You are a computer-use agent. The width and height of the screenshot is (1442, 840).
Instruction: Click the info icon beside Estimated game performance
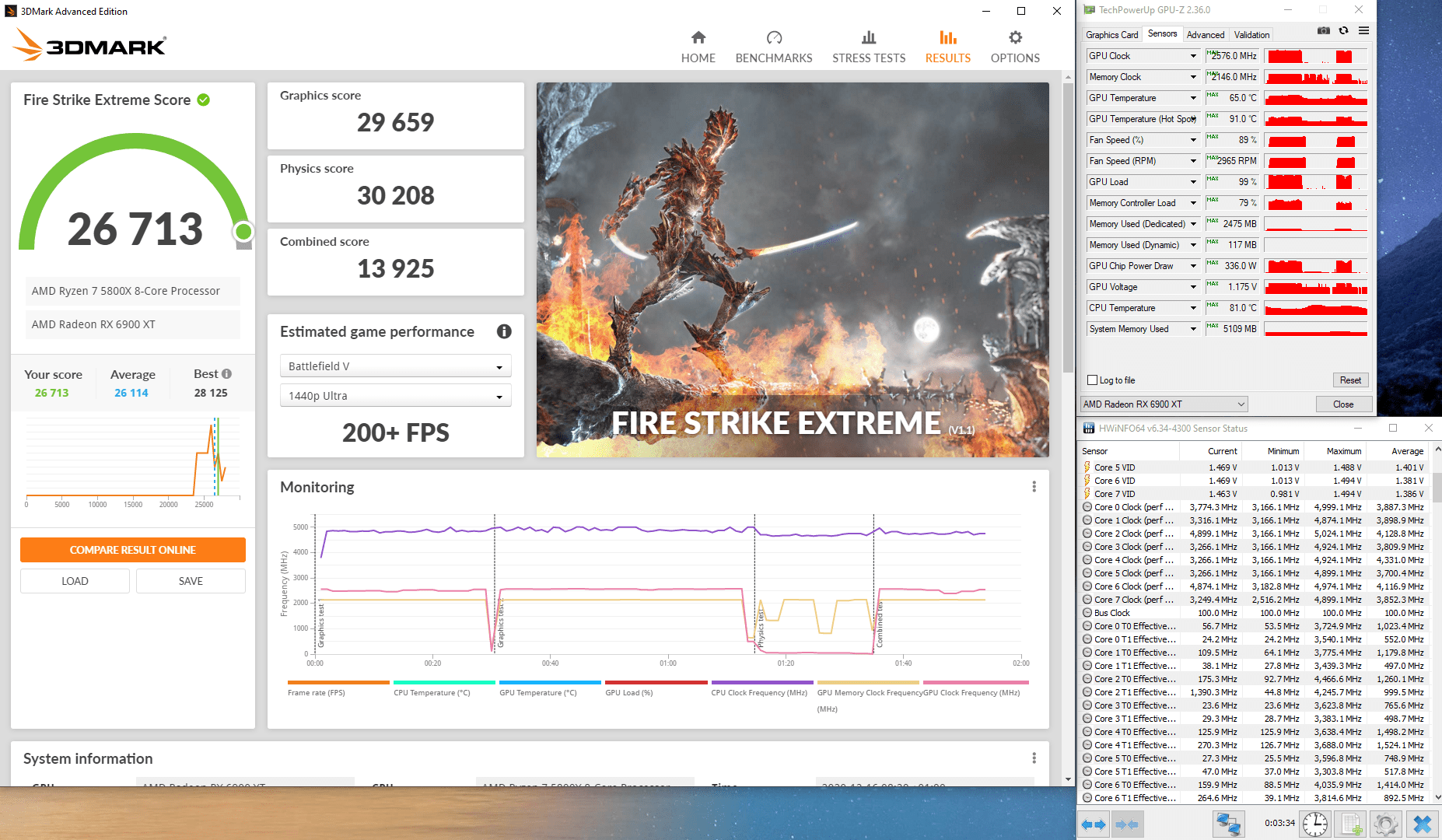point(504,331)
